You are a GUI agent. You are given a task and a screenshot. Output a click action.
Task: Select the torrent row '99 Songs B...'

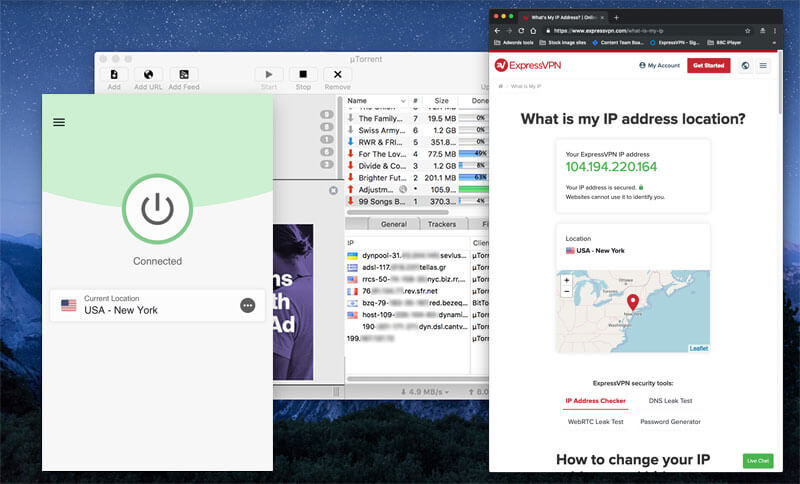pos(417,201)
